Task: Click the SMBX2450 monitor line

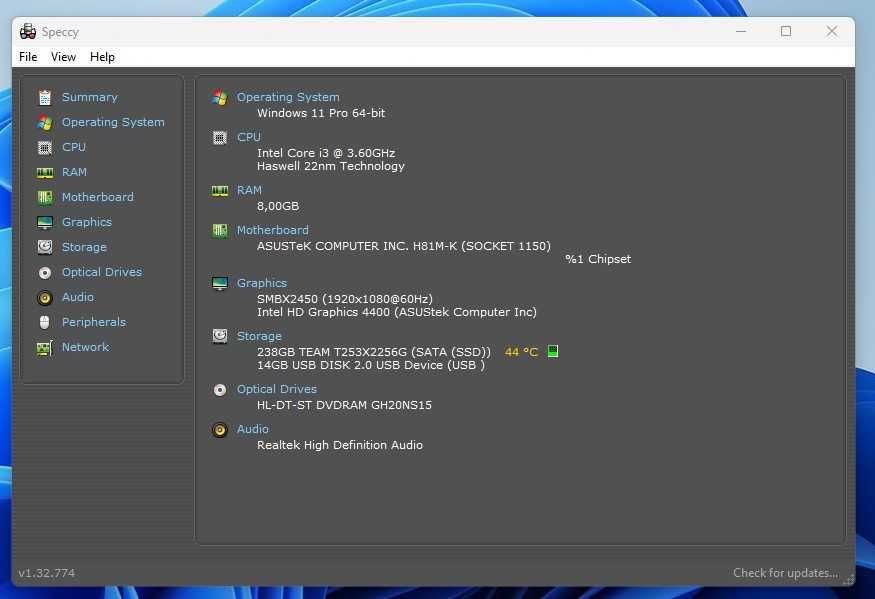Action: 344,299
